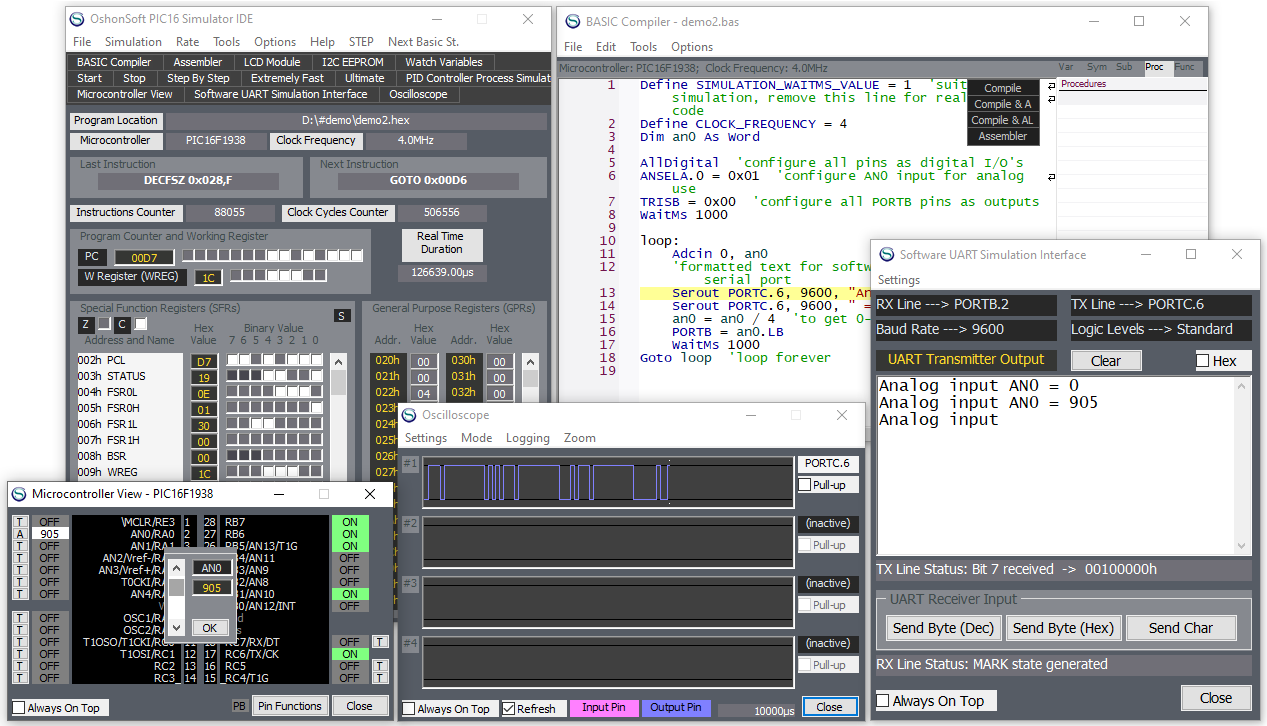Click the T toggle next to RC7/RX/DT
1267x726 pixels.
[380, 642]
